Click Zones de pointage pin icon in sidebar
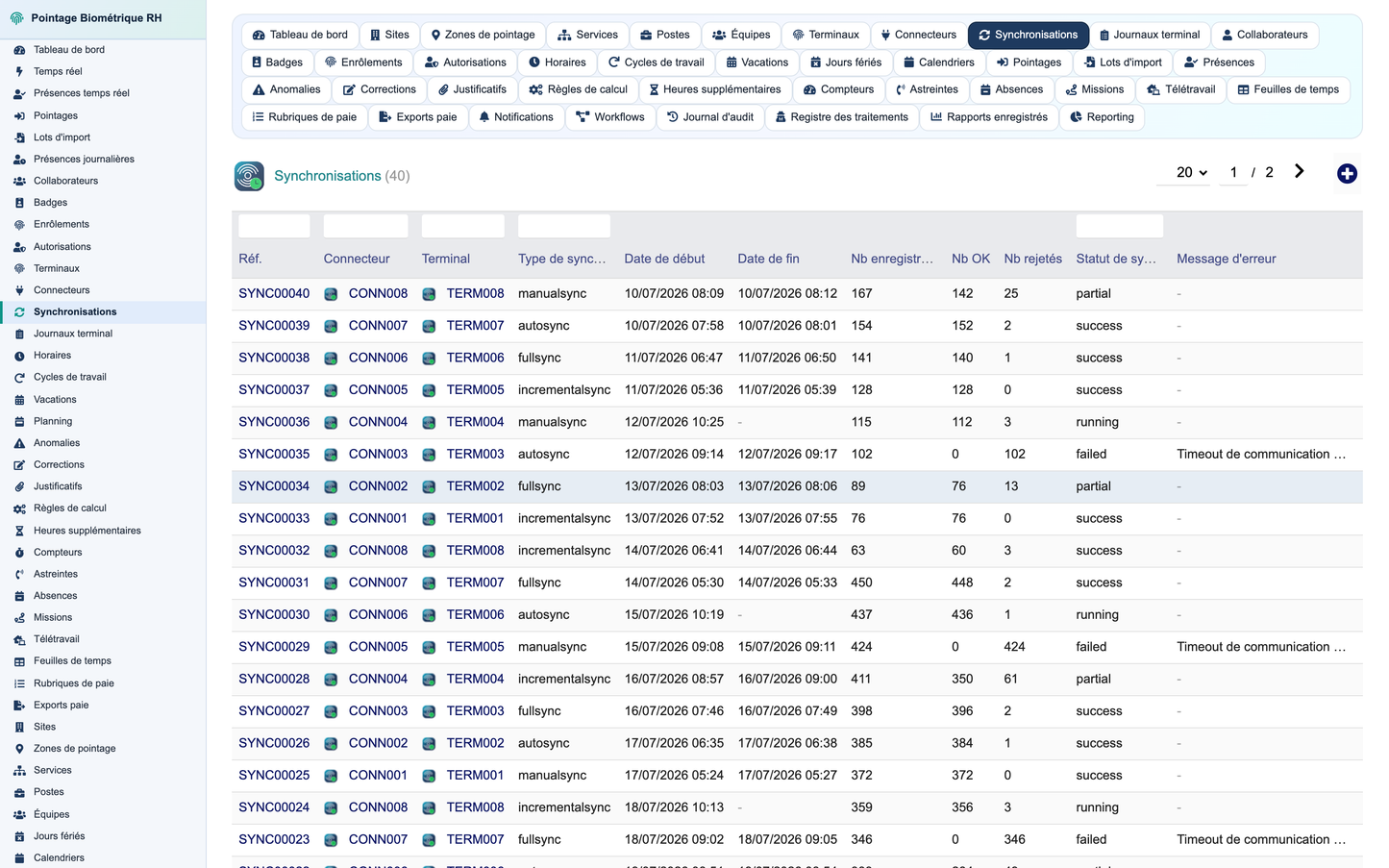 point(19,749)
